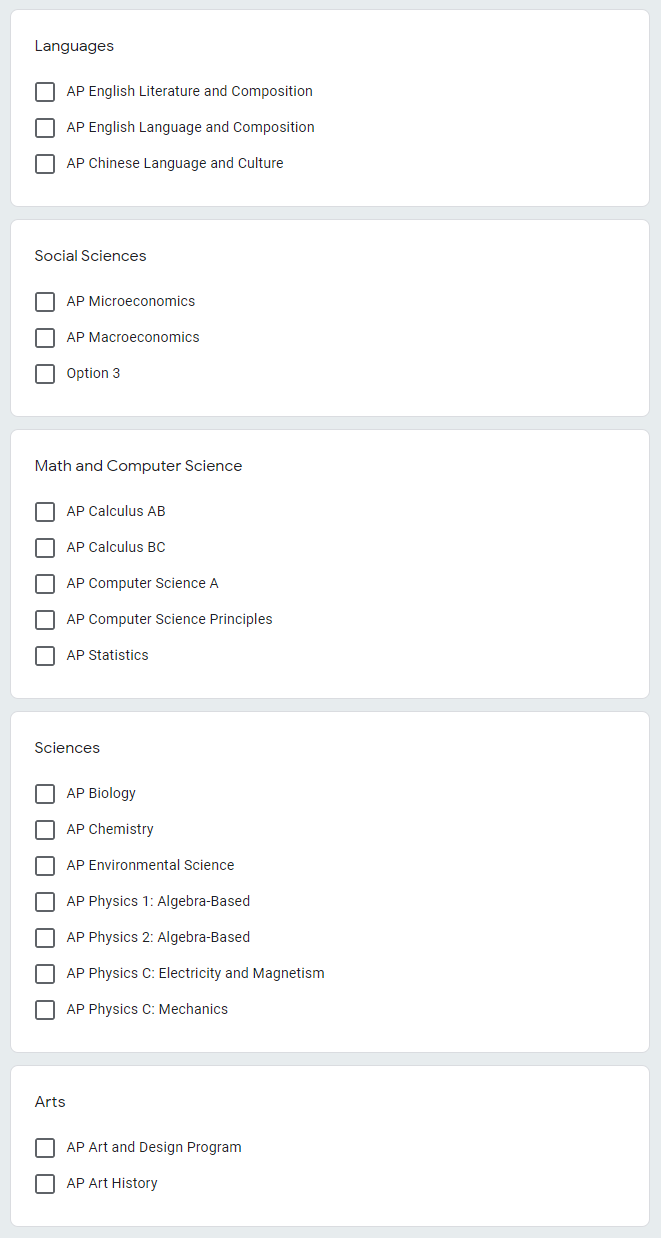Select AP Calculus AB checkbox
Screen dimensions: 661x1238
click(45, 512)
